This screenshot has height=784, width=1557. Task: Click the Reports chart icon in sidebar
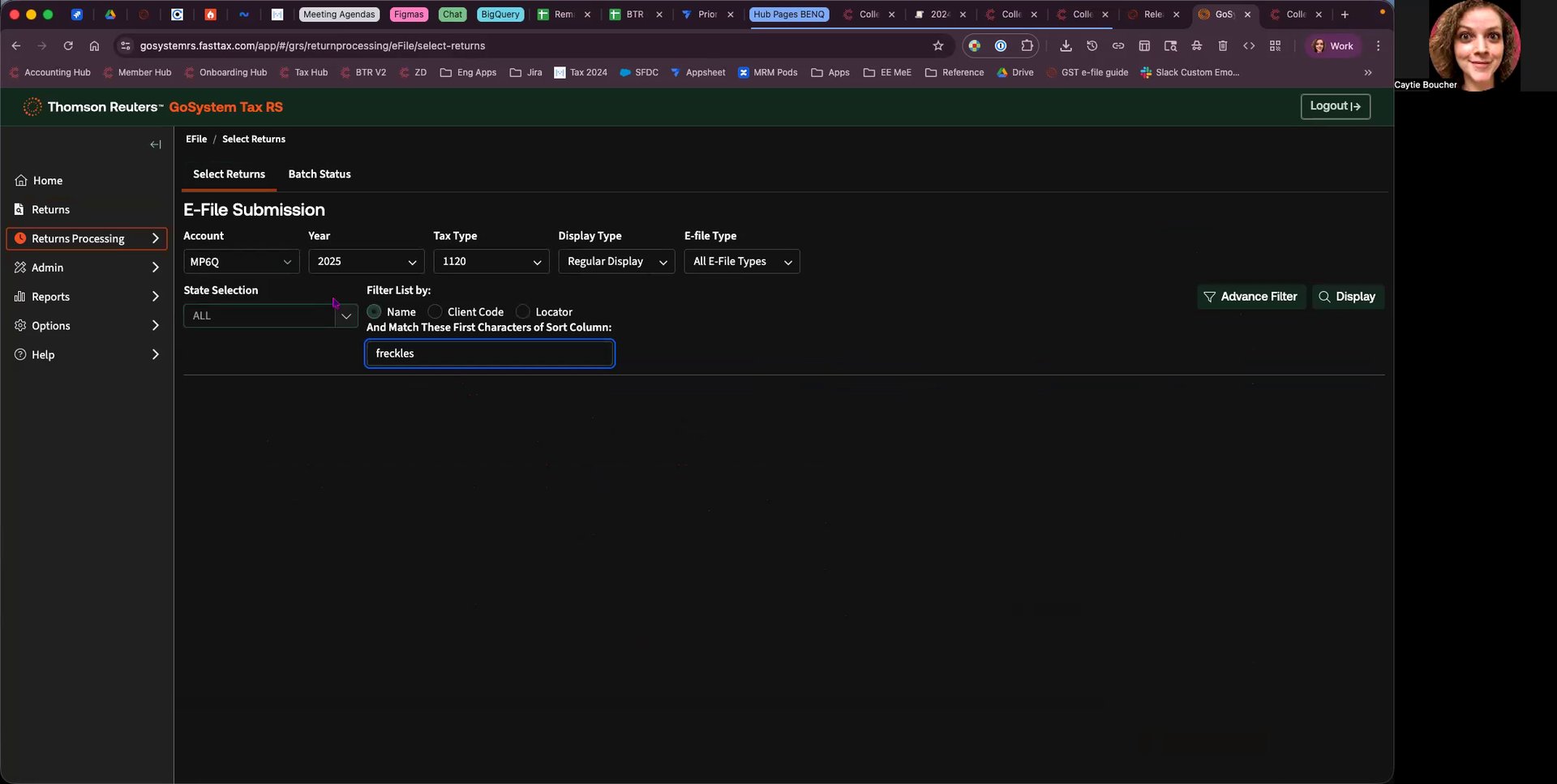tap(20, 297)
